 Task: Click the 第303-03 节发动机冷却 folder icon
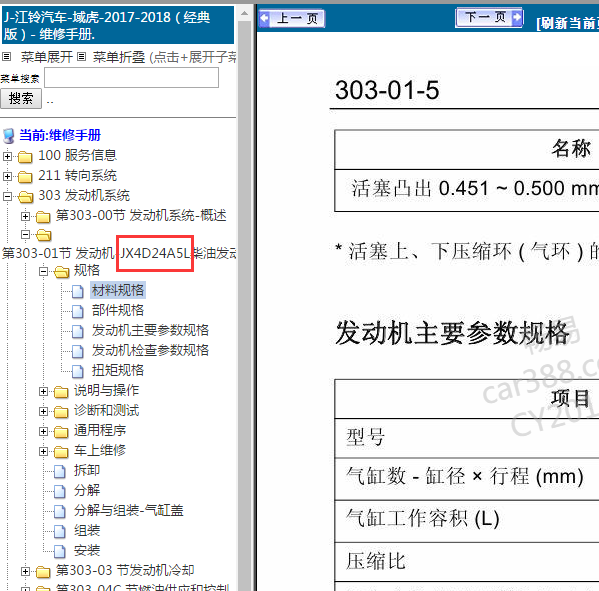(x=43, y=572)
